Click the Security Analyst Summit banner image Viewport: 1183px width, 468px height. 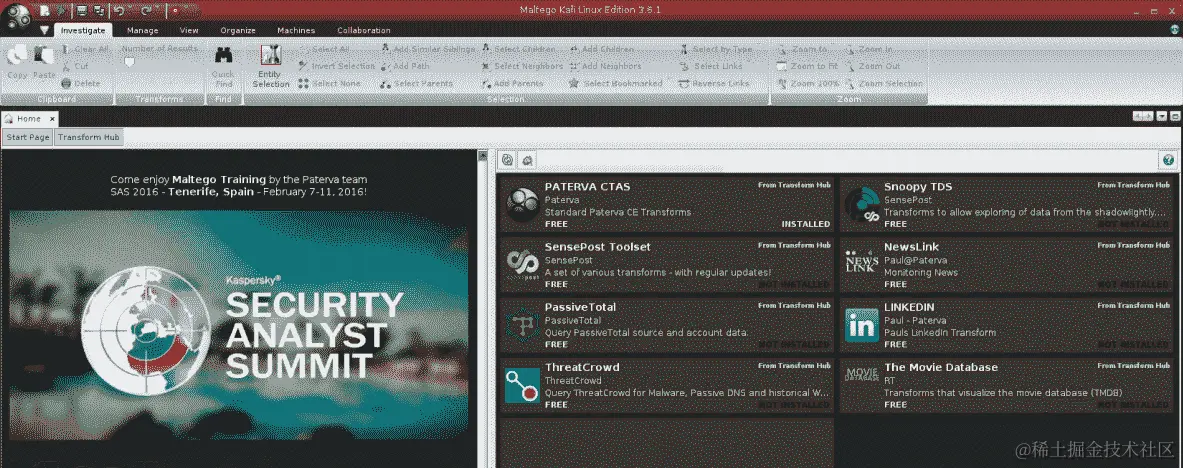pyautogui.click(x=238, y=325)
